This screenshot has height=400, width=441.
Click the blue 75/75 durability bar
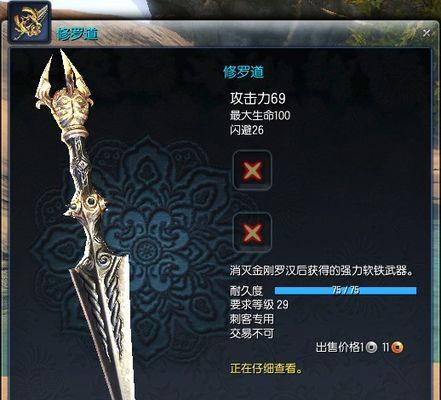pos(346,290)
